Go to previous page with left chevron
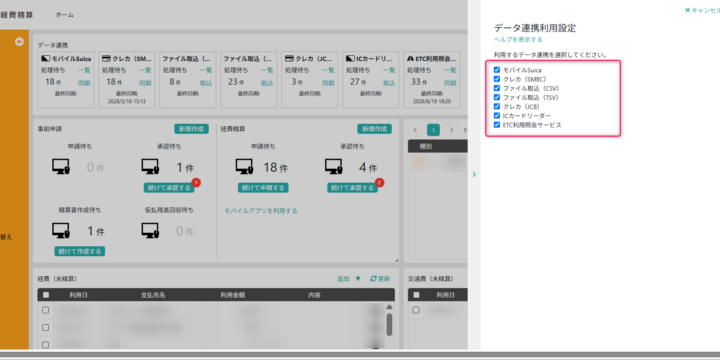Screen dimensions: 720x360 point(415,130)
